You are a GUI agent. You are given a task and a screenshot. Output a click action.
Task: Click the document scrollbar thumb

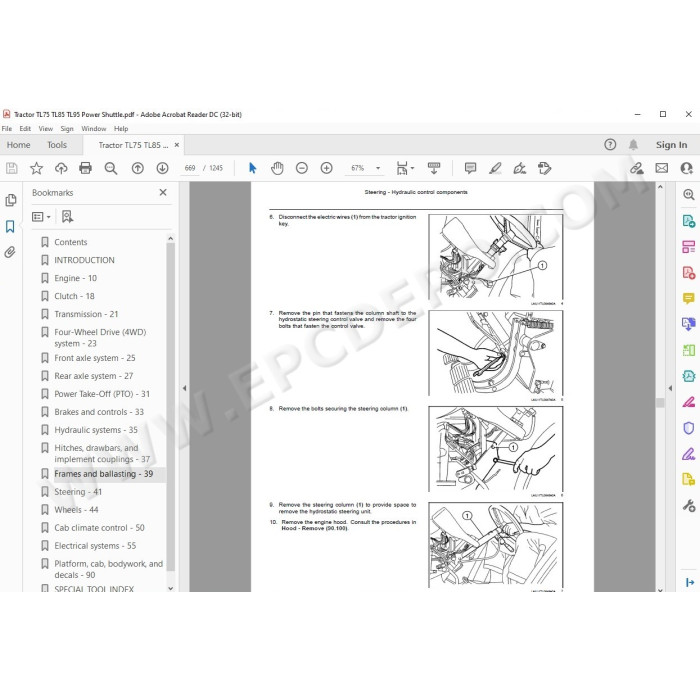pos(660,403)
